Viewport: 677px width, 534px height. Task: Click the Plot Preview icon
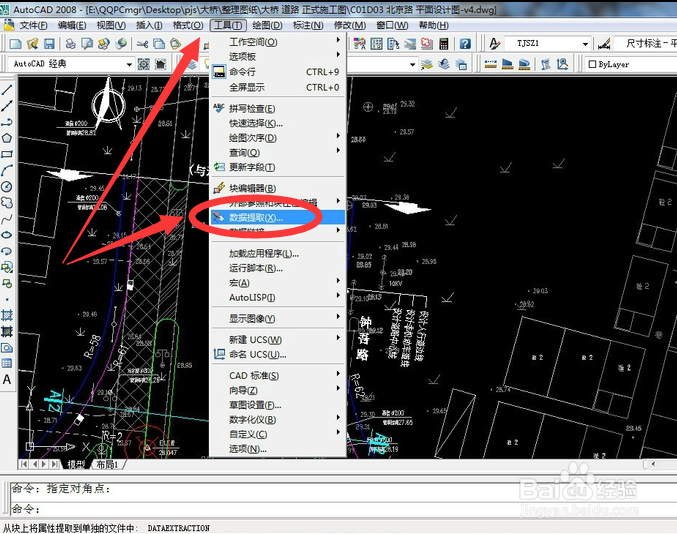87,44
